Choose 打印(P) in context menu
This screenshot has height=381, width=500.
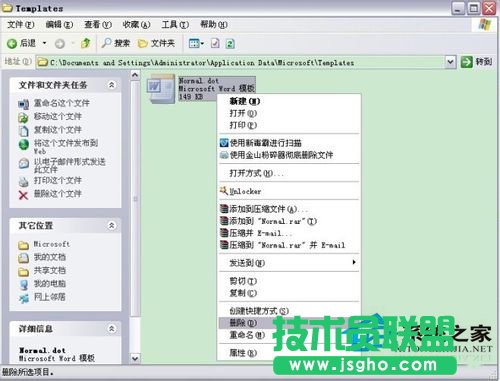[x=289, y=125]
